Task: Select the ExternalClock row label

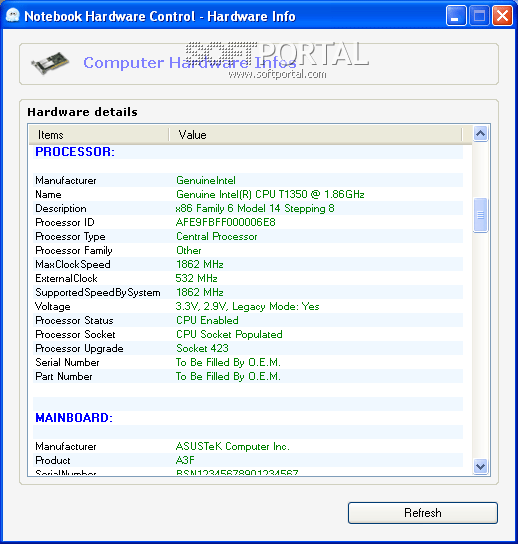Action: click(66, 278)
